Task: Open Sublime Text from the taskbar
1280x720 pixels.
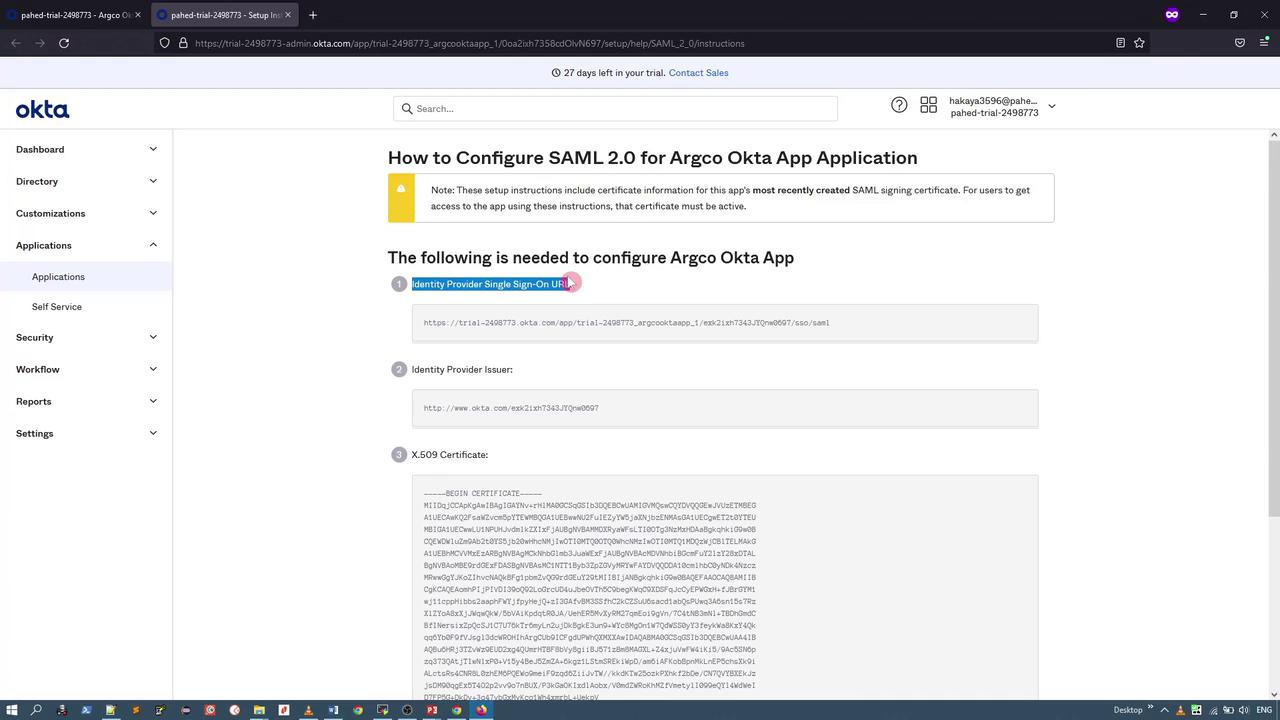Action: point(135,710)
